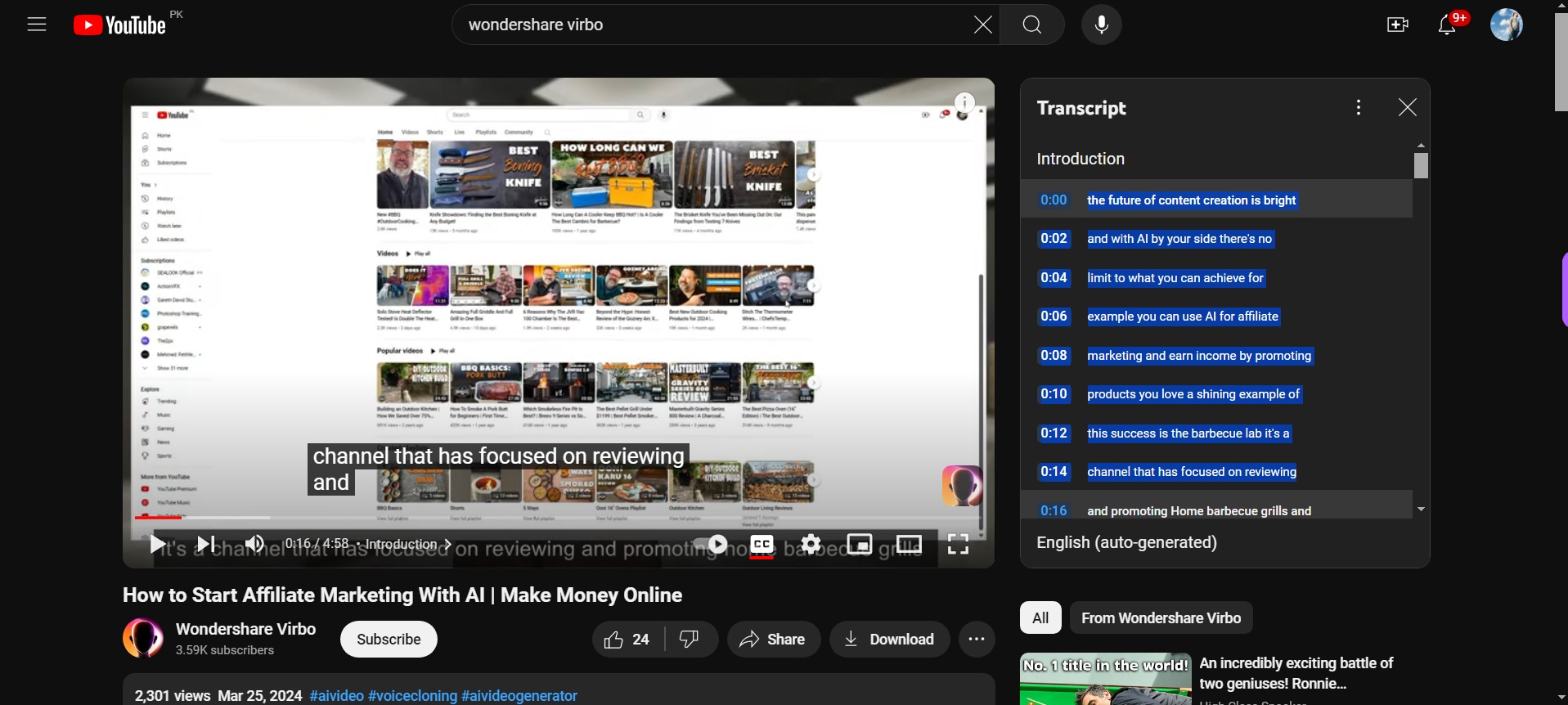The height and width of the screenshot is (705, 1568).
Task: Open Wondershare Virbo channel name link
Action: click(x=245, y=629)
